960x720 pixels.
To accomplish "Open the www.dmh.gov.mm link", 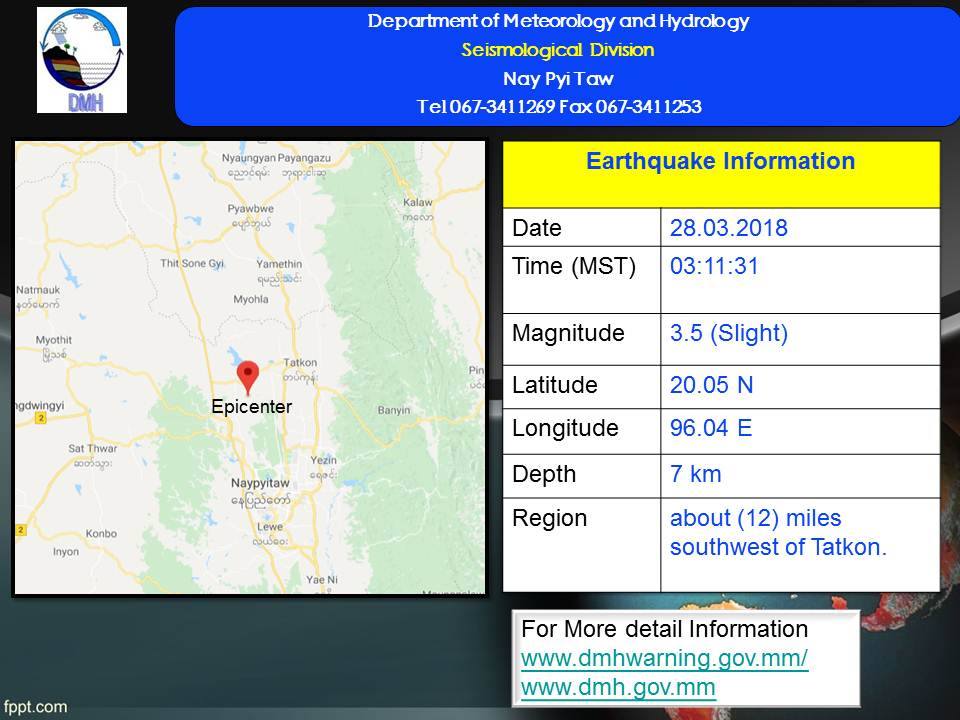I will tap(618, 687).
